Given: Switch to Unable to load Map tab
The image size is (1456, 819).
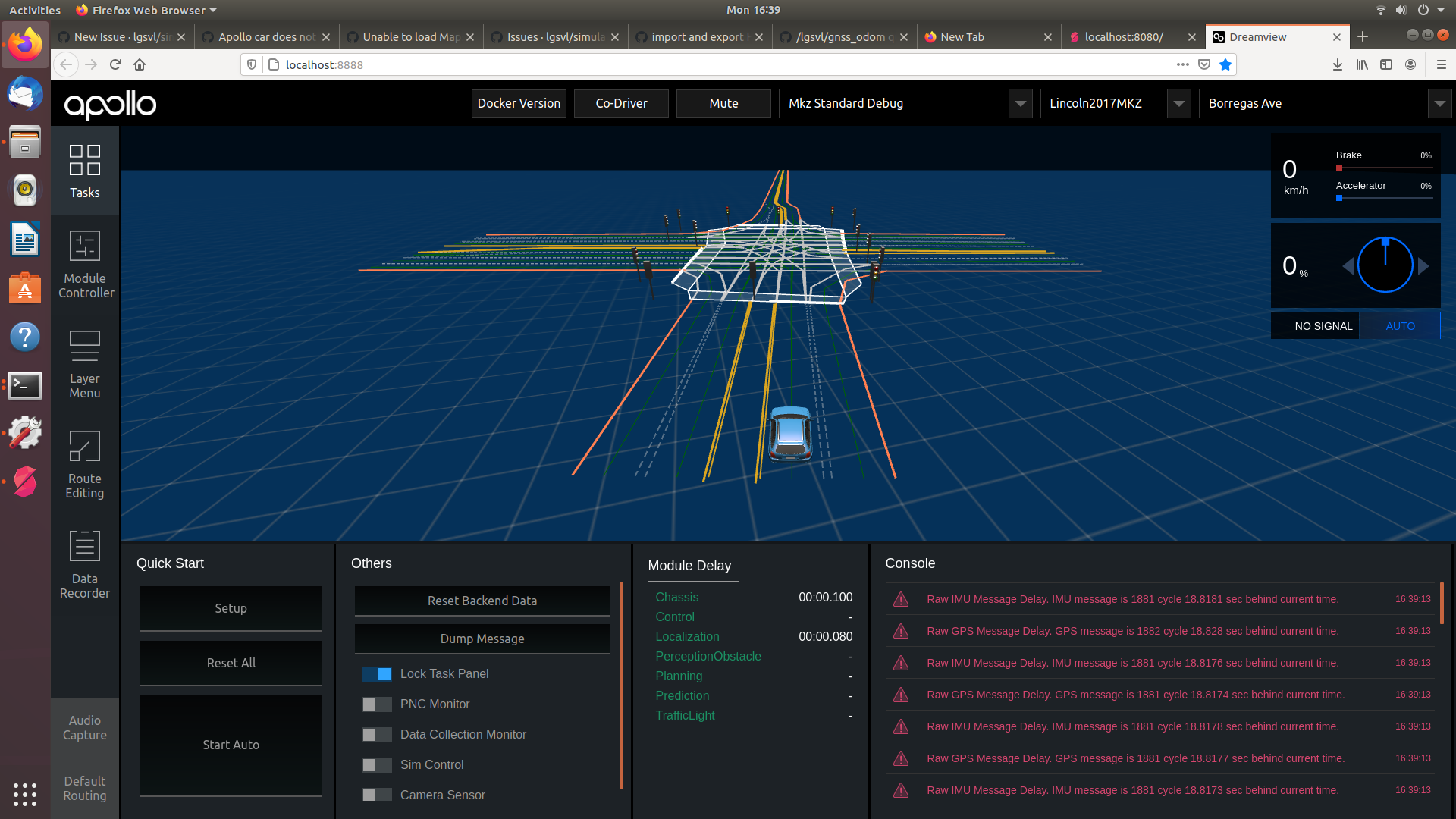Looking at the screenshot, I should tap(411, 36).
